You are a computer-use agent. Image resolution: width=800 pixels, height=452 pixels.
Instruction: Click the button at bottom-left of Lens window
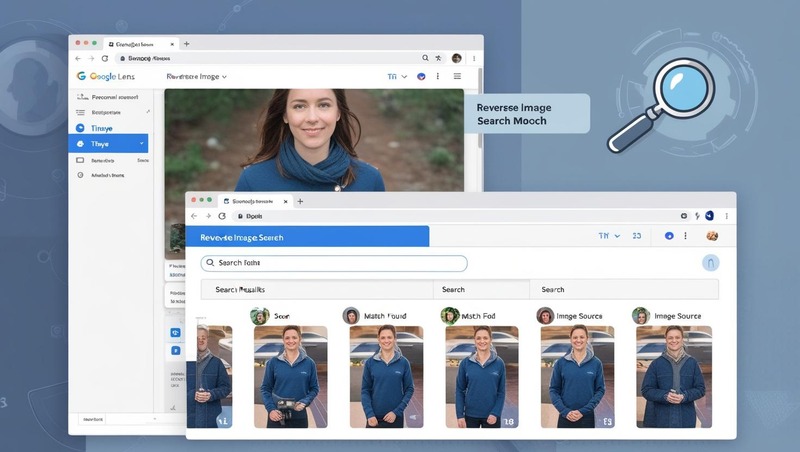[92, 419]
